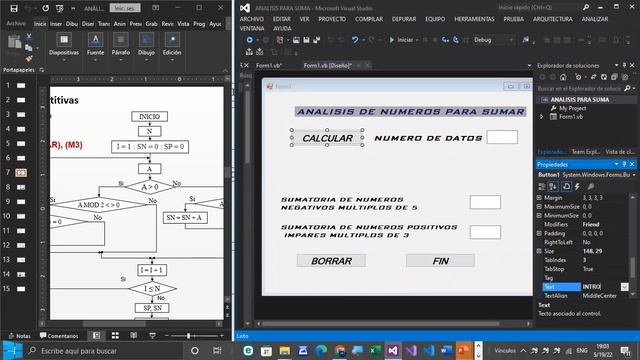Viewport: 640px width, 360px height.
Task: Start presentation from beginning icon in PowerPoint
Action: coord(60,8)
